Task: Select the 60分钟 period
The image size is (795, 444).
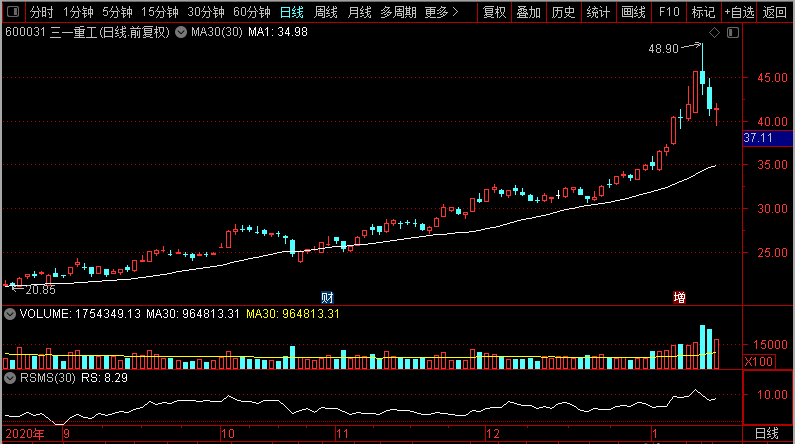Action: (252, 12)
